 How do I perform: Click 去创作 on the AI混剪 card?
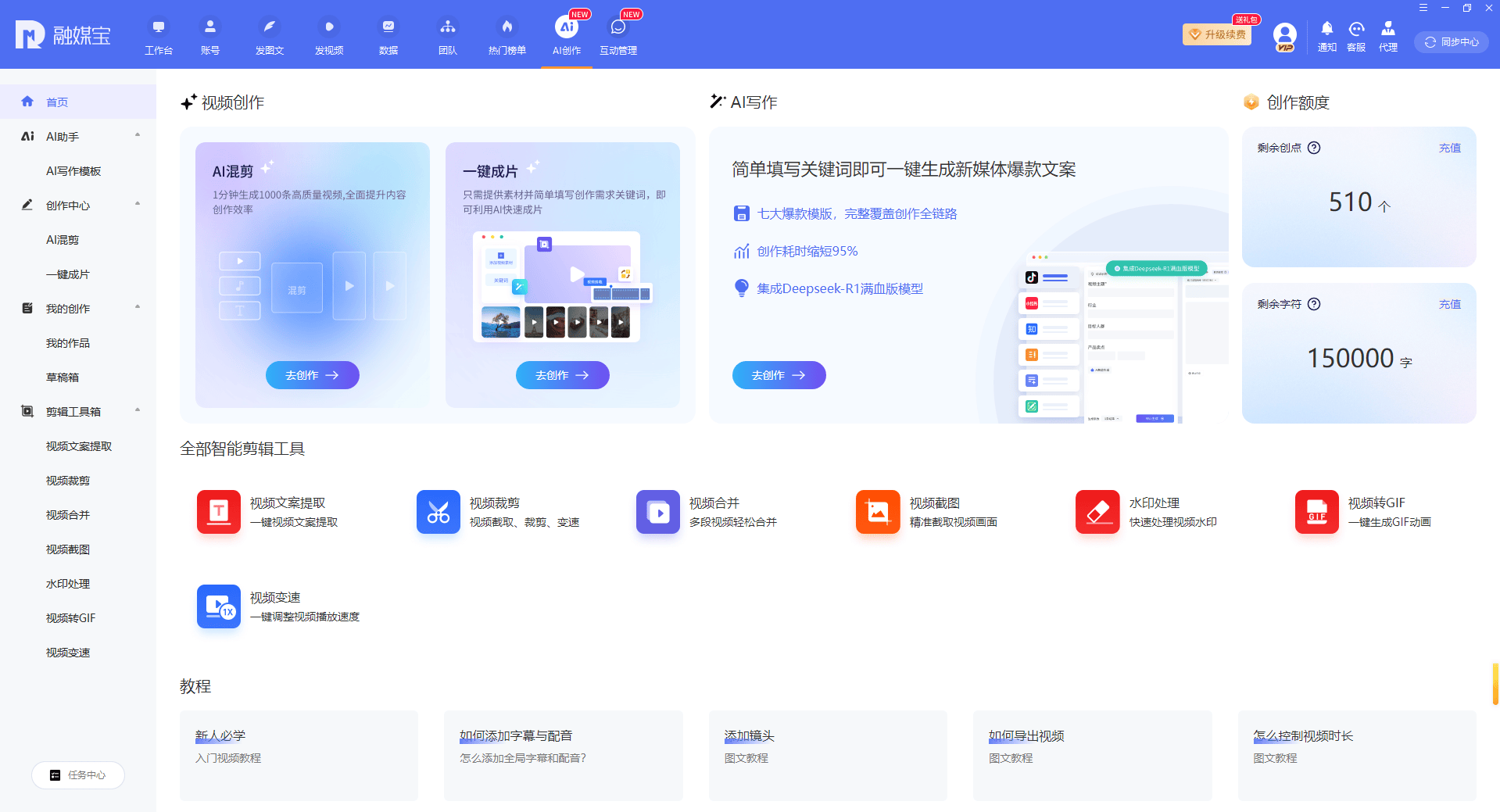(x=313, y=375)
